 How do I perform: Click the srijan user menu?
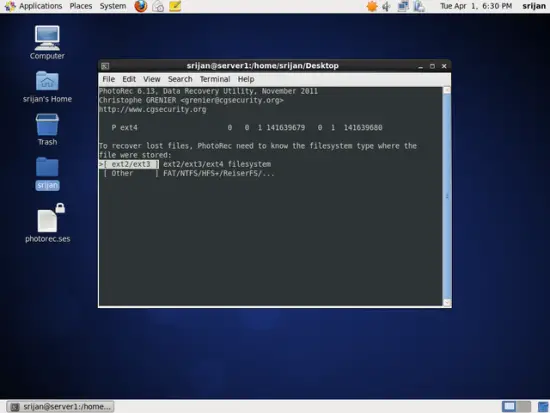[534, 6]
